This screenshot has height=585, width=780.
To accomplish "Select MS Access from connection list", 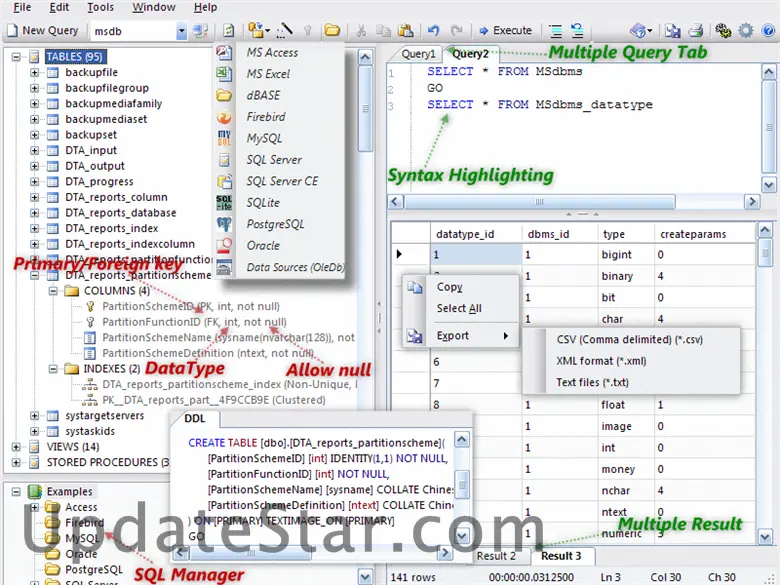I will [280, 52].
